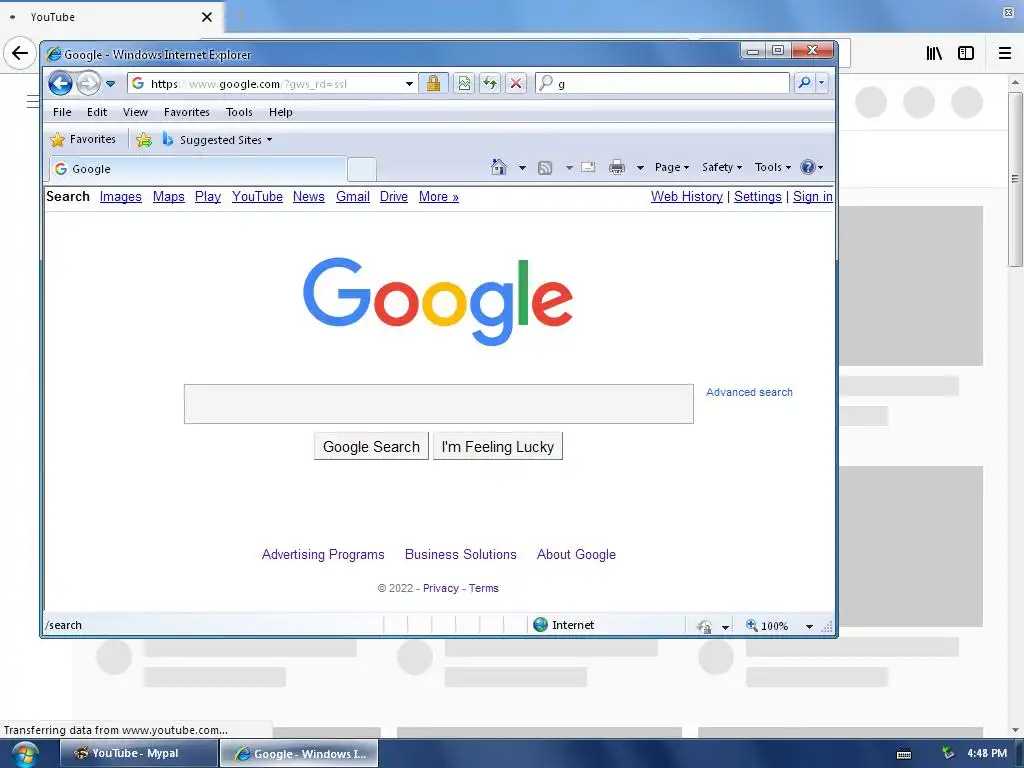Open the Safety command bar menu
1024x768 pixels.
[722, 167]
